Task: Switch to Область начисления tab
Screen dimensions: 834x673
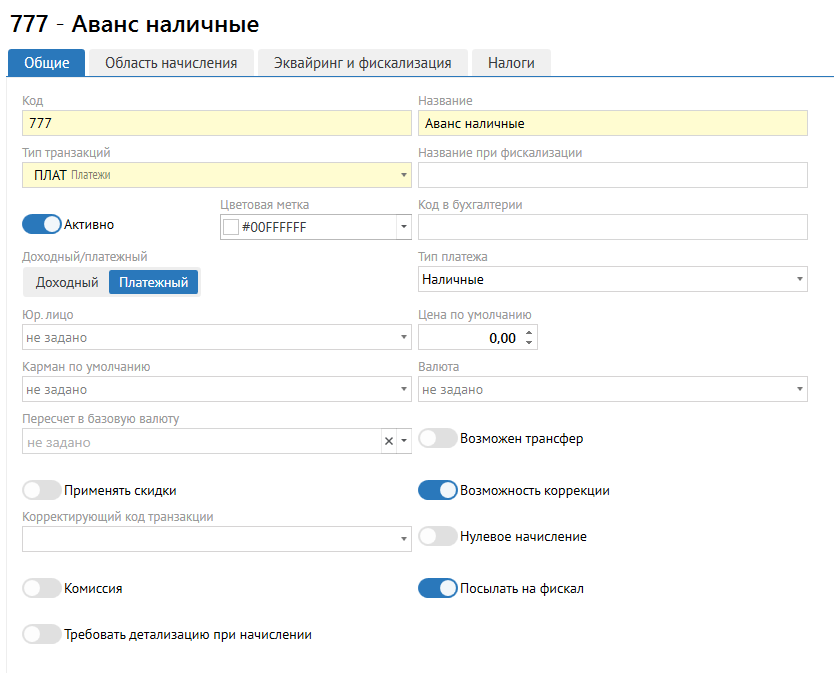Action: click(x=171, y=62)
